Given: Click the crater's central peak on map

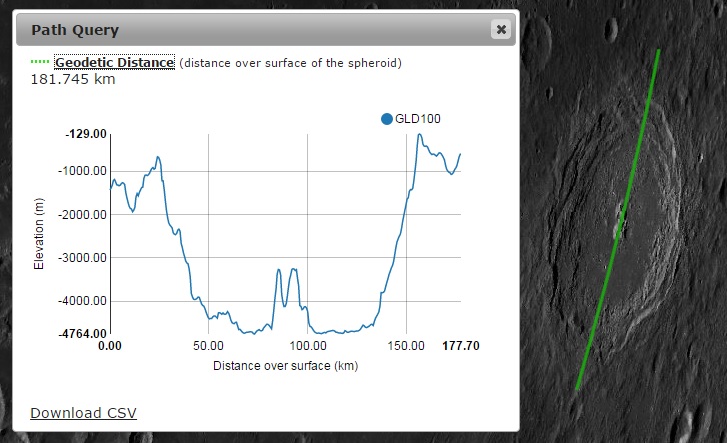Looking at the screenshot, I should point(621,218).
